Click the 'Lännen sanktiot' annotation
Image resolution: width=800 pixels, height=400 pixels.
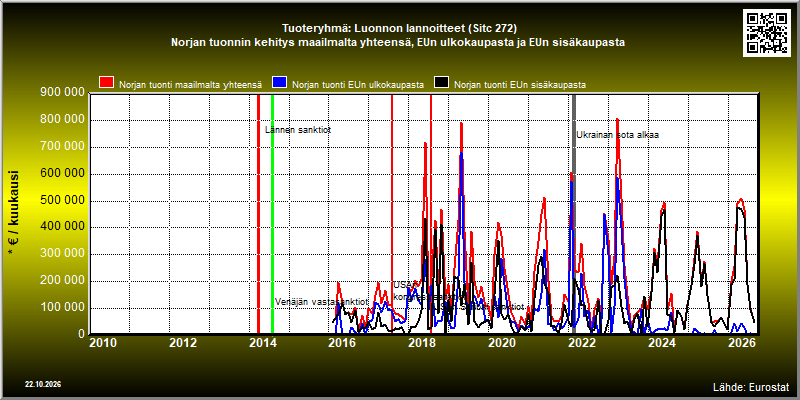coord(298,130)
